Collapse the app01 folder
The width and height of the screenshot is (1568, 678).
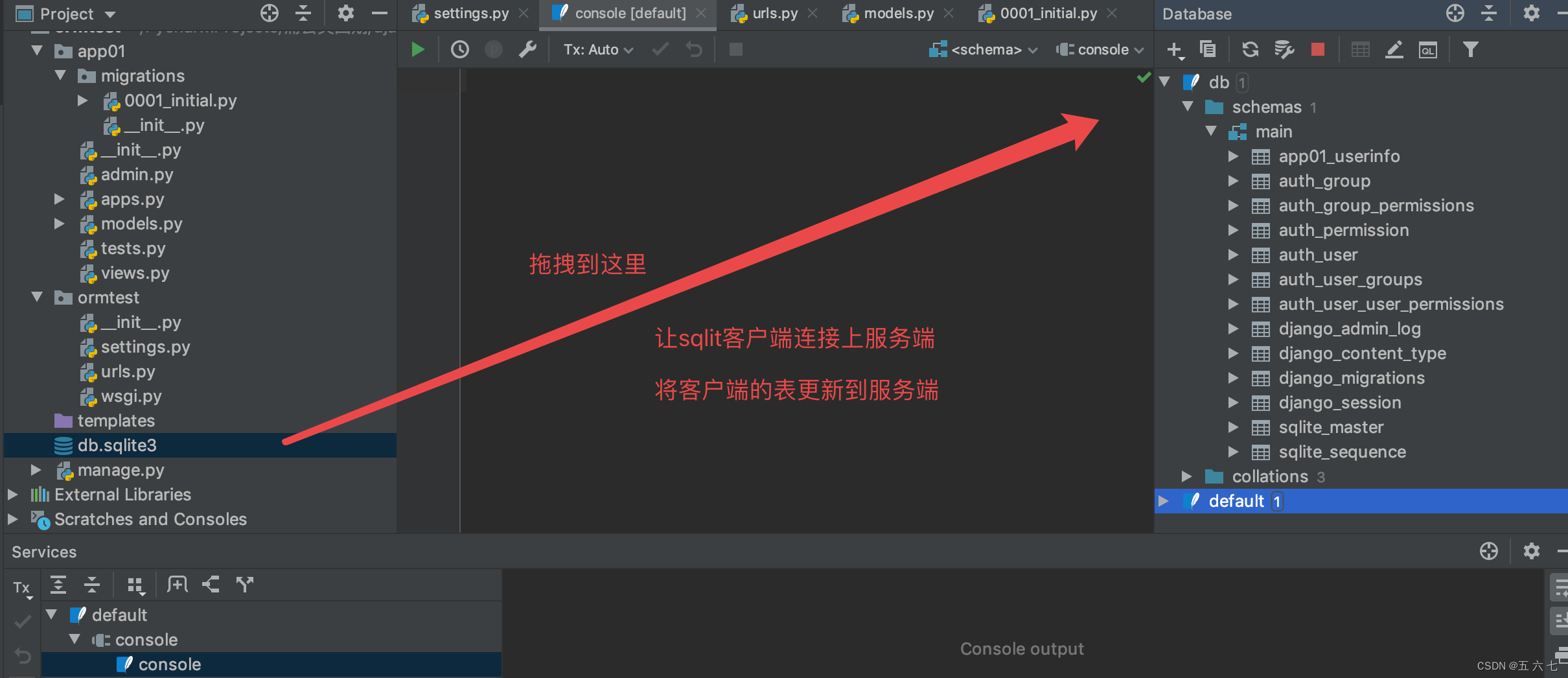[37, 51]
